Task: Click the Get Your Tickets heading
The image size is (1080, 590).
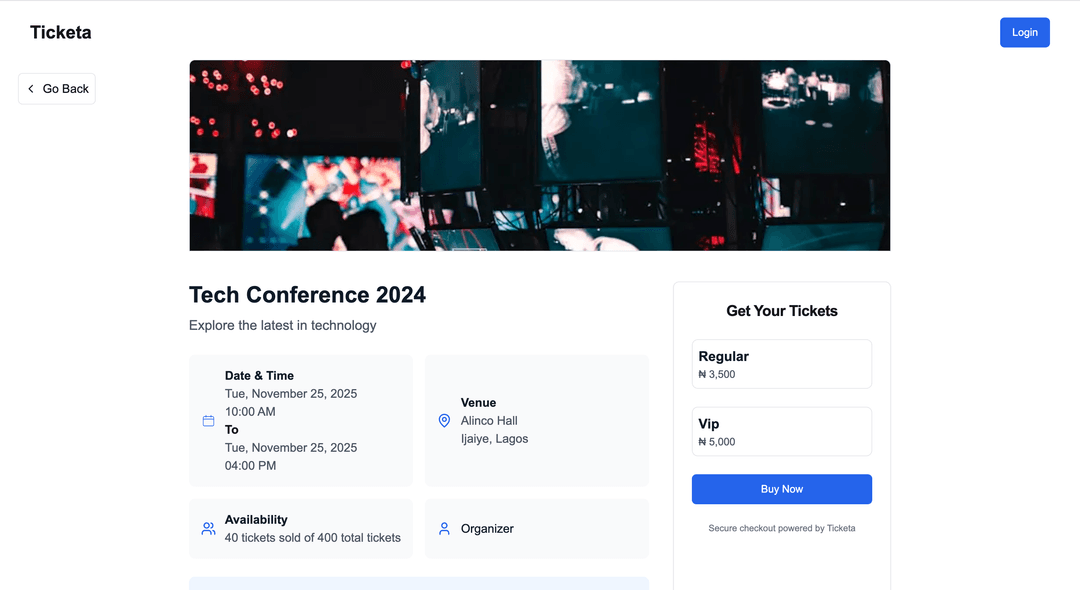Action: click(x=781, y=310)
